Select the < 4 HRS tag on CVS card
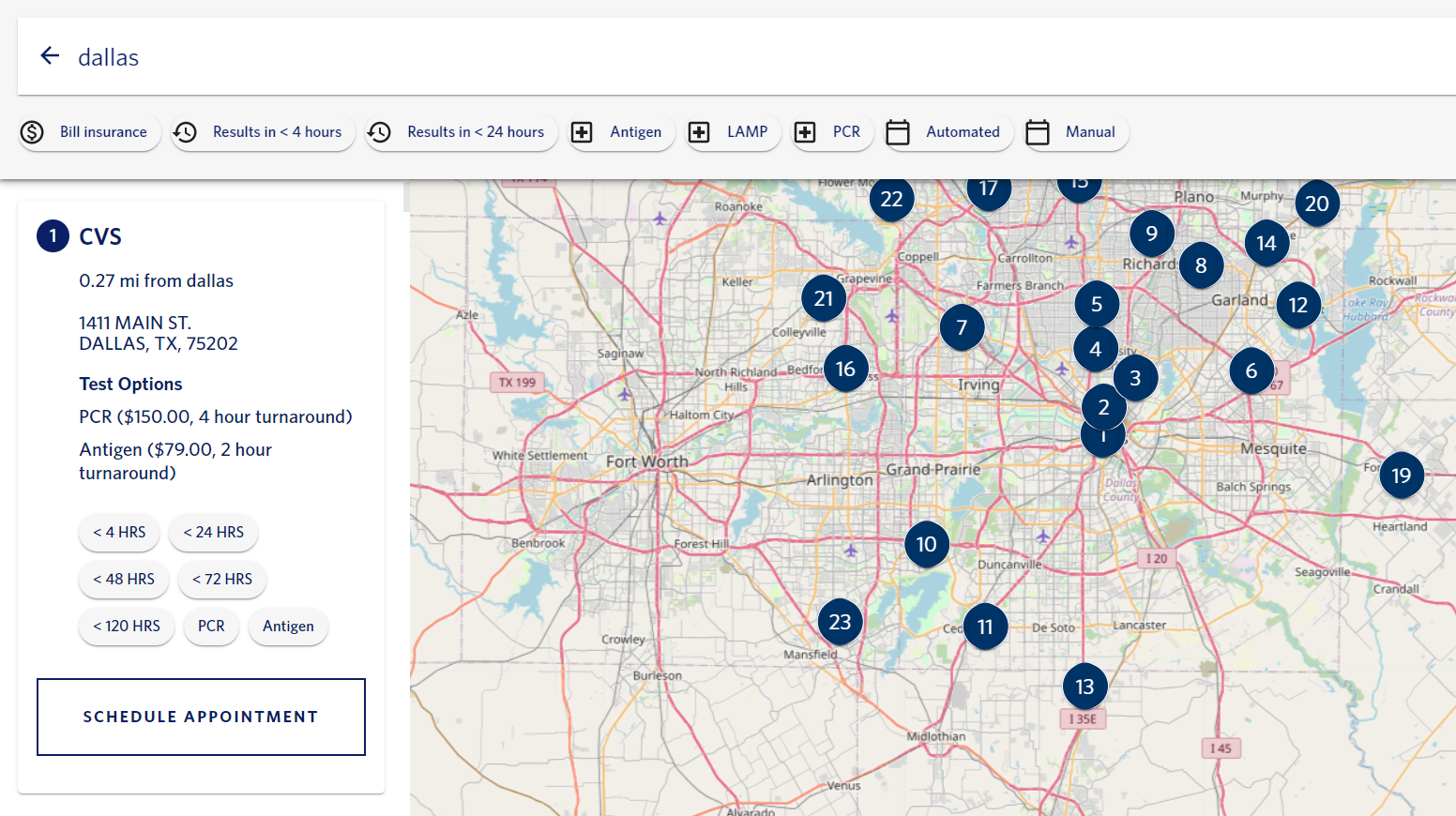The image size is (1456, 816). [119, 532]
